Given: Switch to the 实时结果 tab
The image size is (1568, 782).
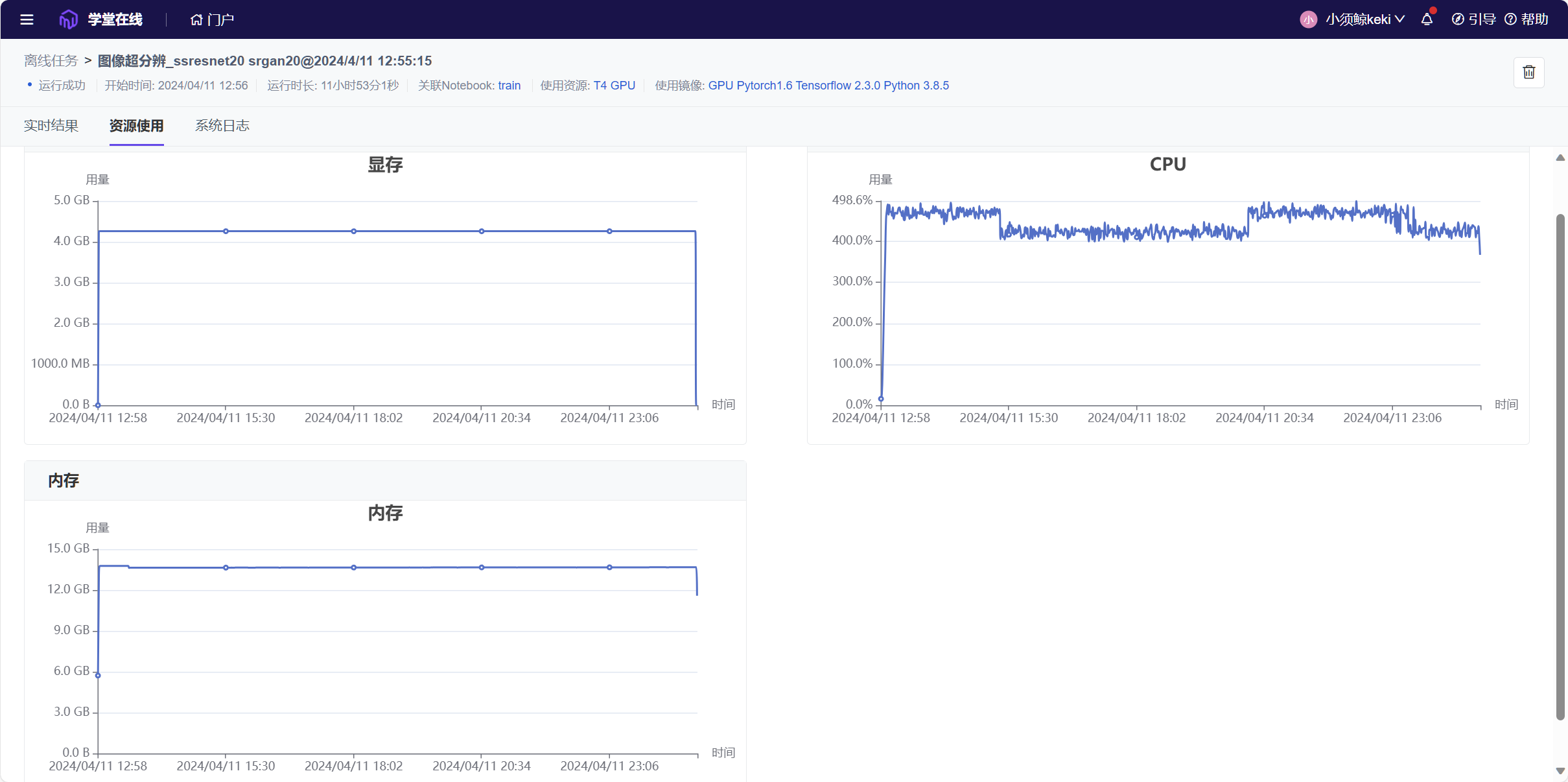Looking at the screenshot, I should [51, 126].
